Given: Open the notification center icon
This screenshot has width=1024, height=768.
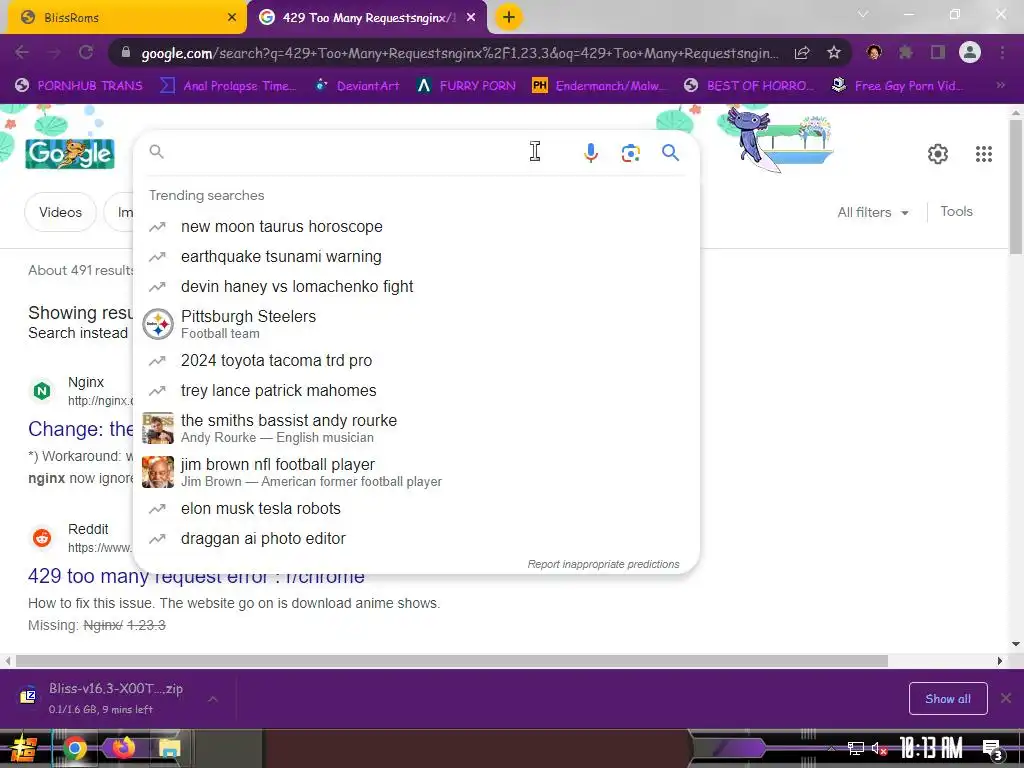Looking at the screenshot, I should 992,749.
